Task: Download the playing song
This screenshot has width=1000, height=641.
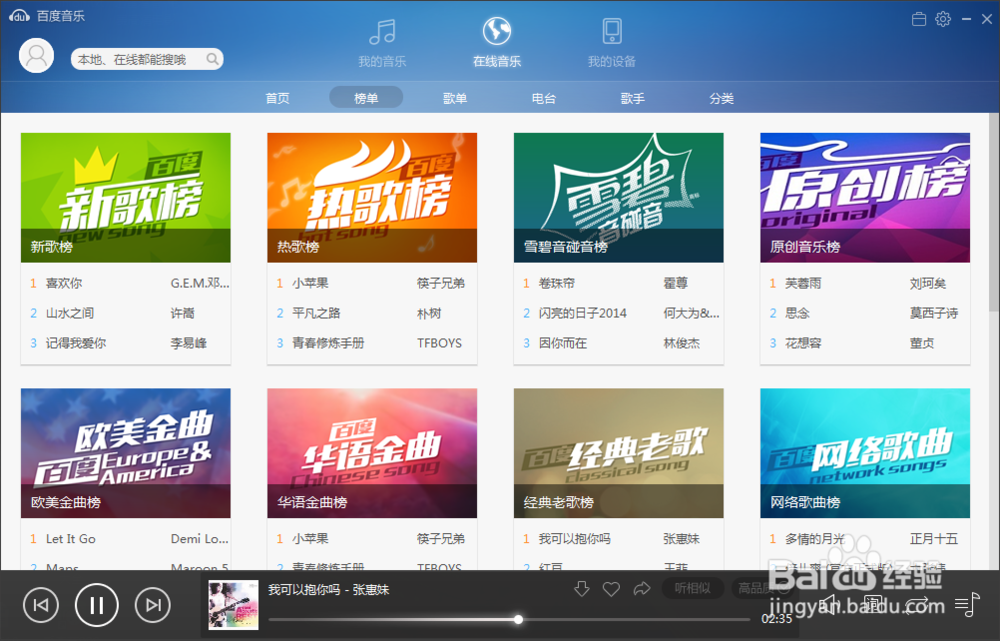Action: 581,589
